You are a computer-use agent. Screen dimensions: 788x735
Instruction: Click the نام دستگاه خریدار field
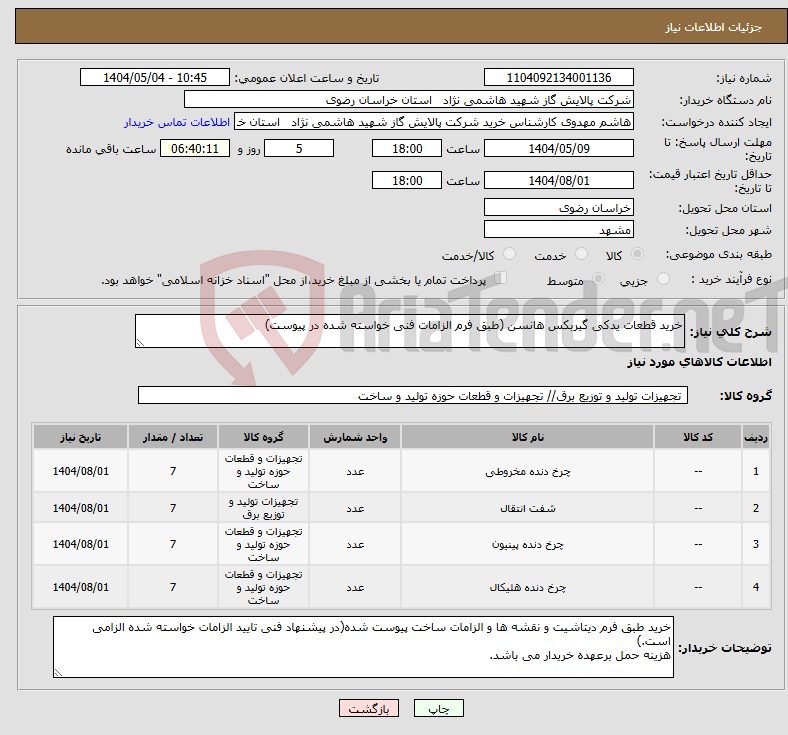(x=409, y=99)
